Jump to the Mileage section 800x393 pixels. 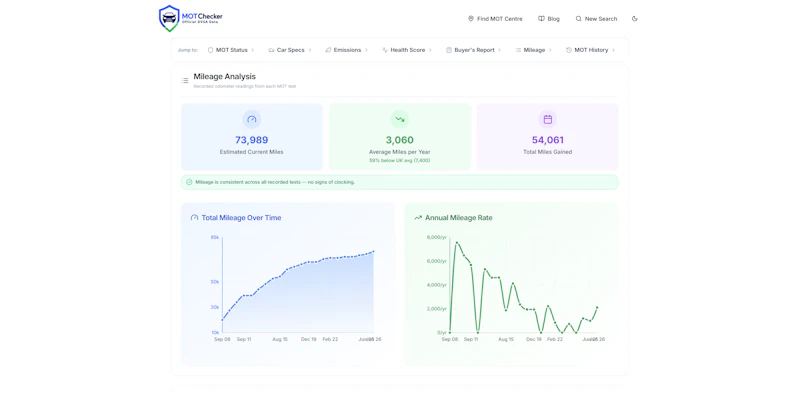click(x=534, y=50)
